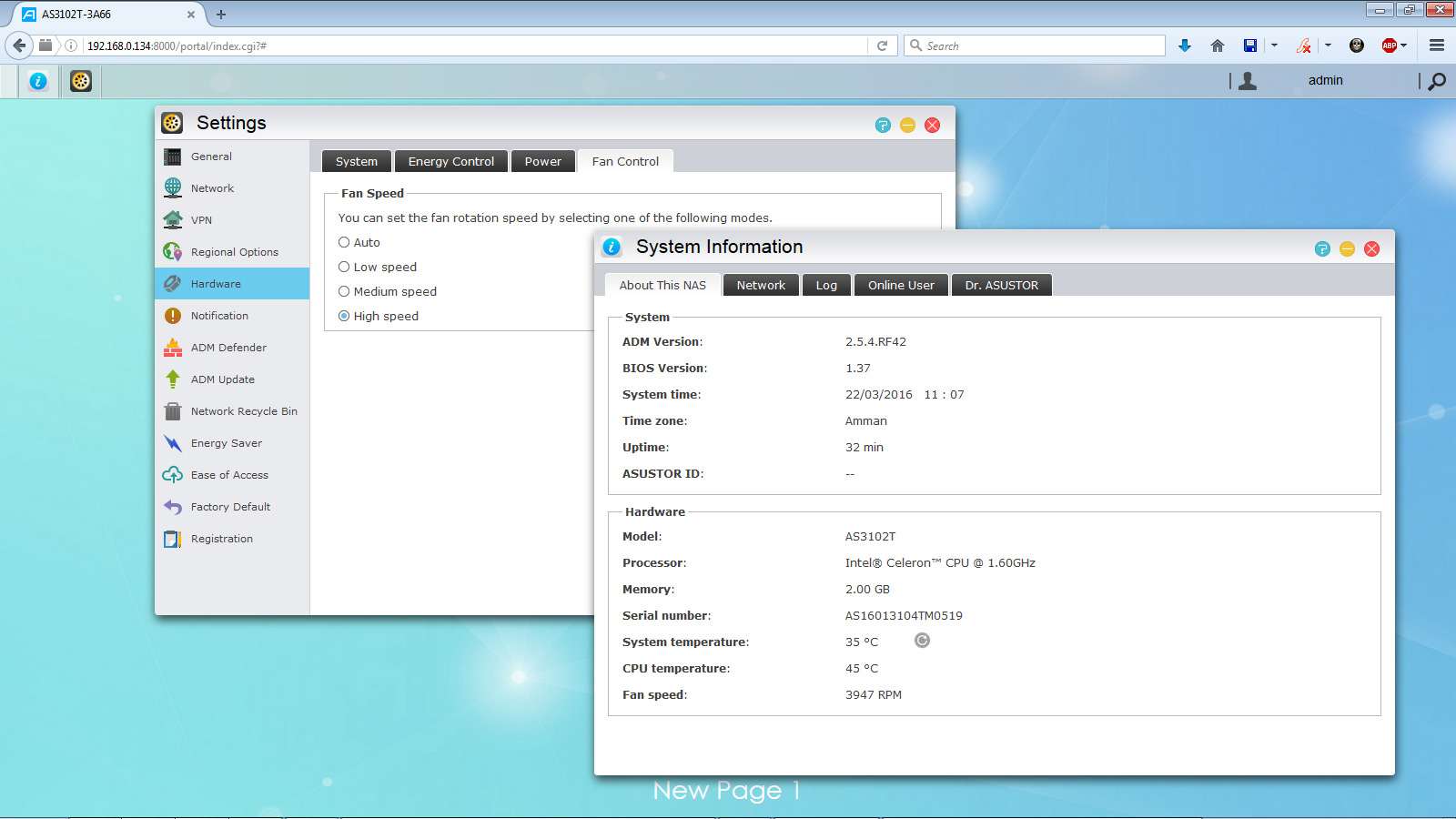Click the fan speed value 3947 RPM
This screenshot has width=1456, height=819.
coord(874,695)
